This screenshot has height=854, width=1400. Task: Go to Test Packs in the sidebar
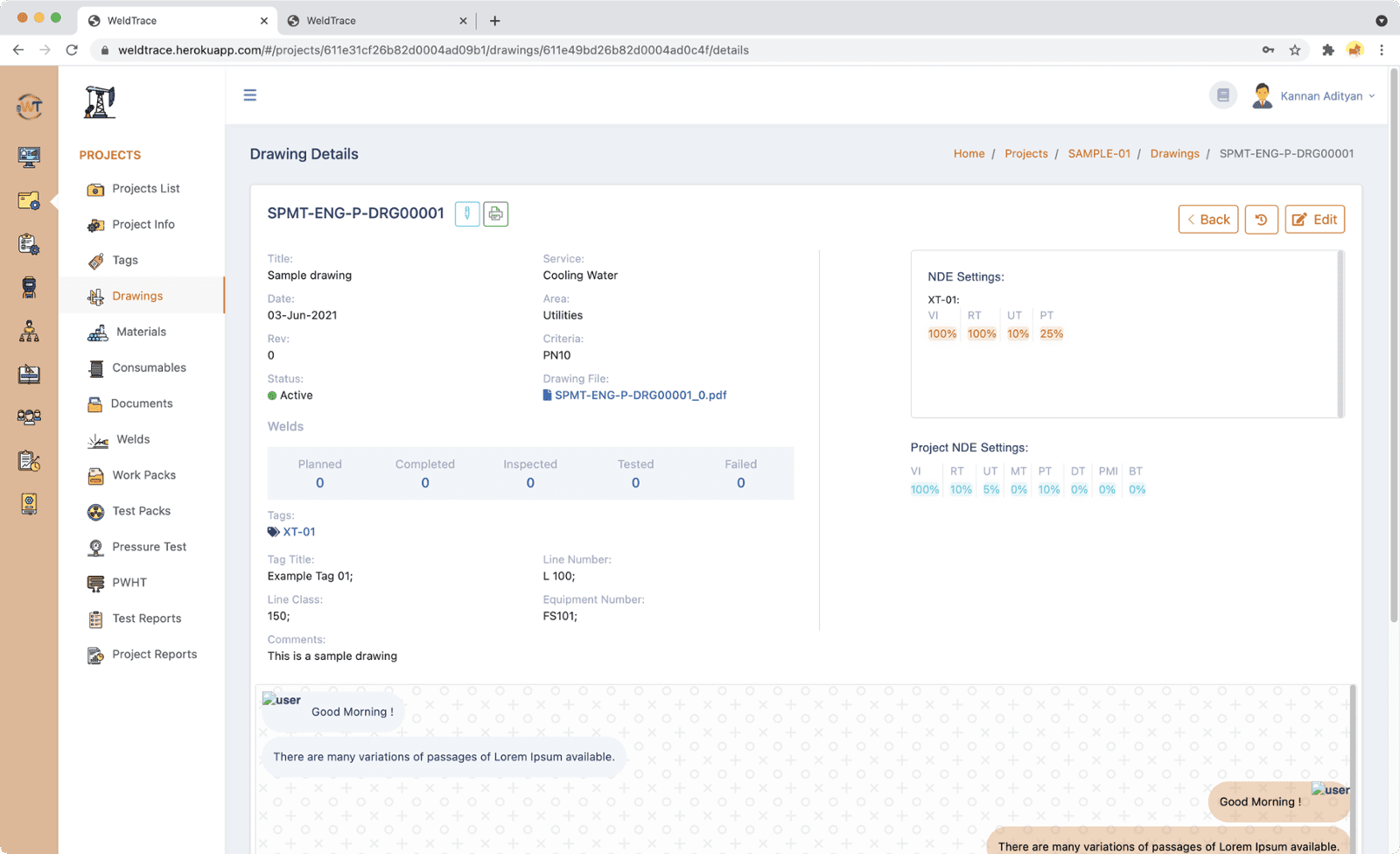pyautogui.click(x=141, y=511)
